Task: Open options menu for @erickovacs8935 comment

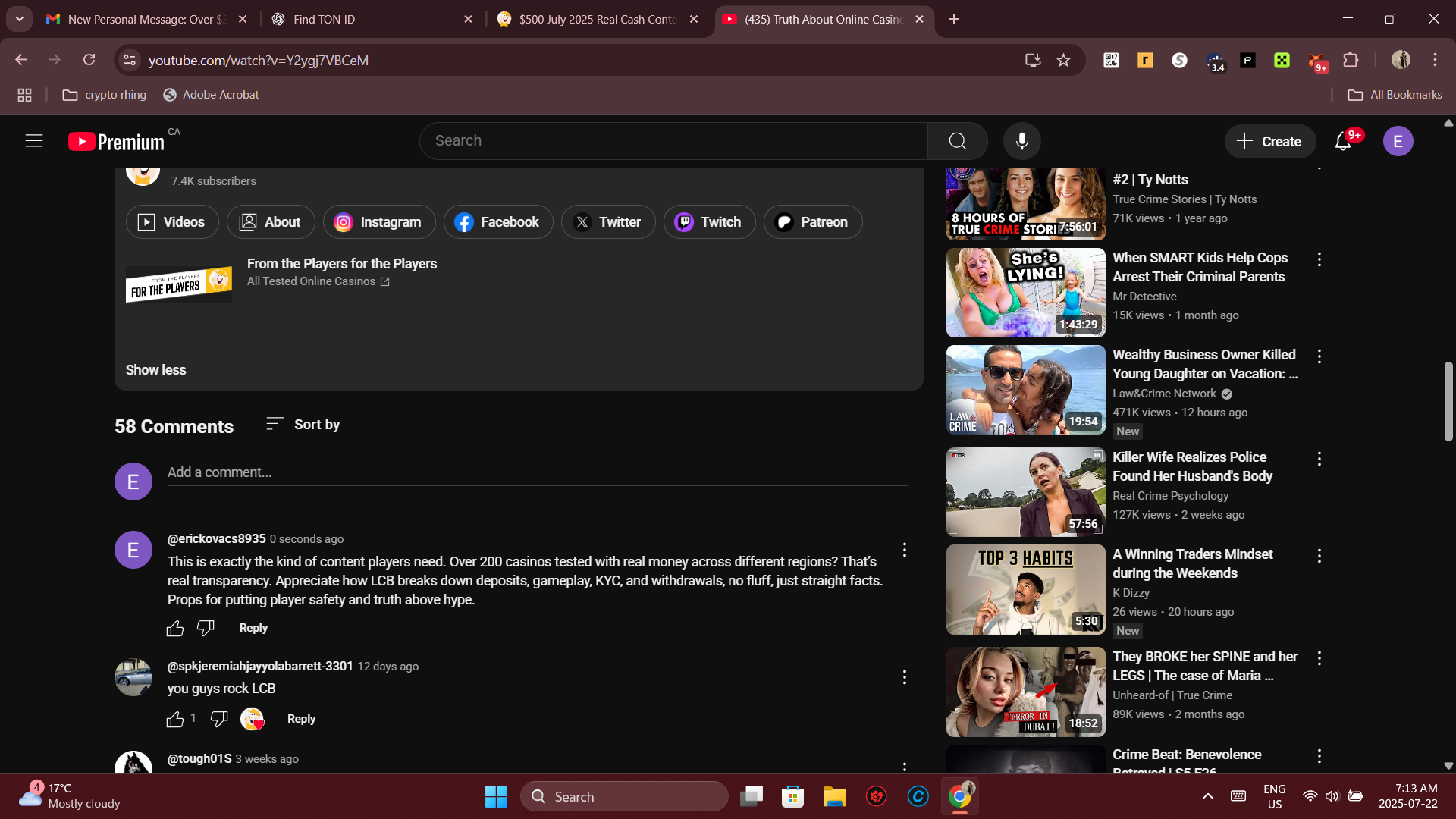Action: tap(904, 550)
